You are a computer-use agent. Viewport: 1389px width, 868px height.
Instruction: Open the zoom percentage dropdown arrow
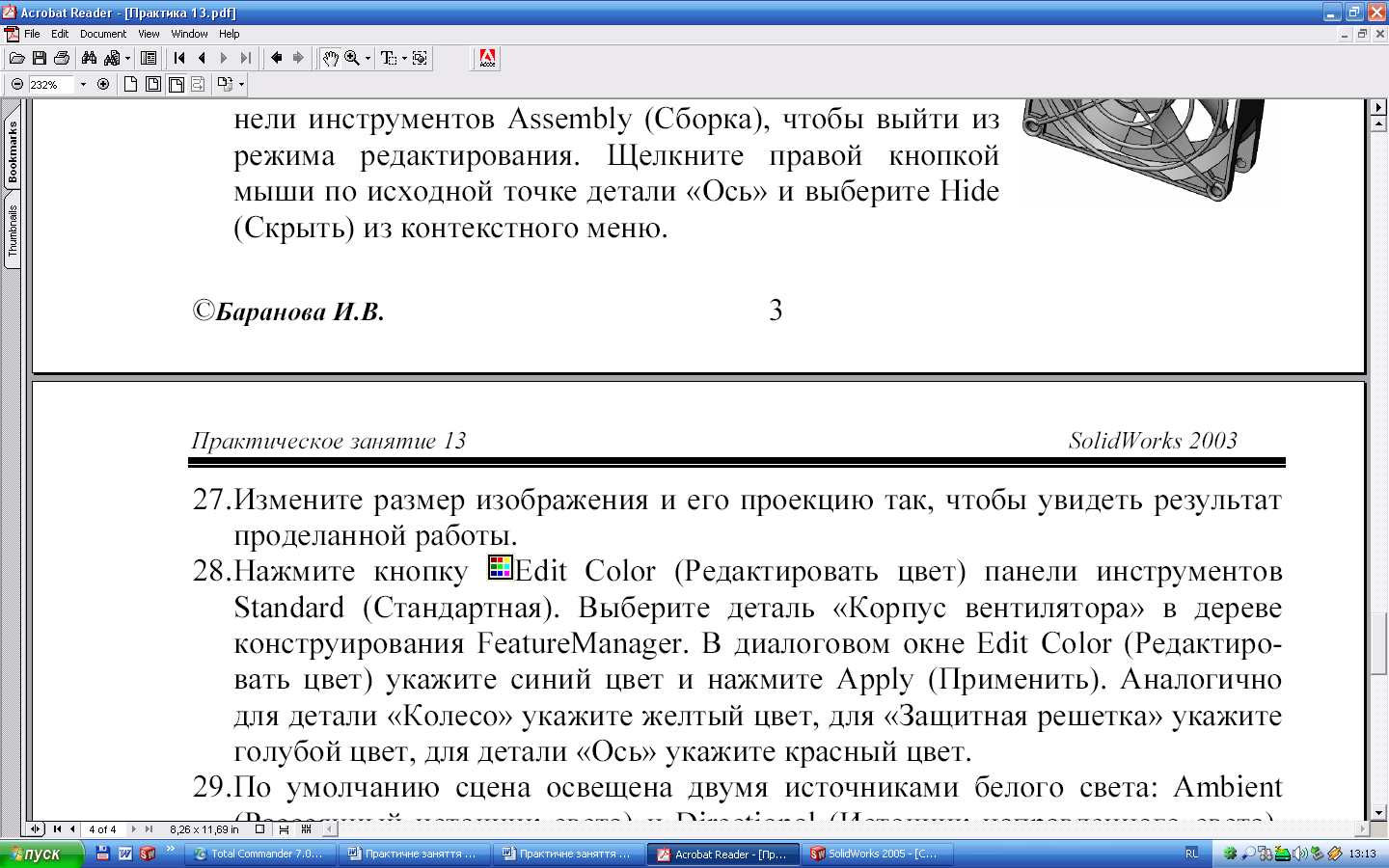point(83,85)
